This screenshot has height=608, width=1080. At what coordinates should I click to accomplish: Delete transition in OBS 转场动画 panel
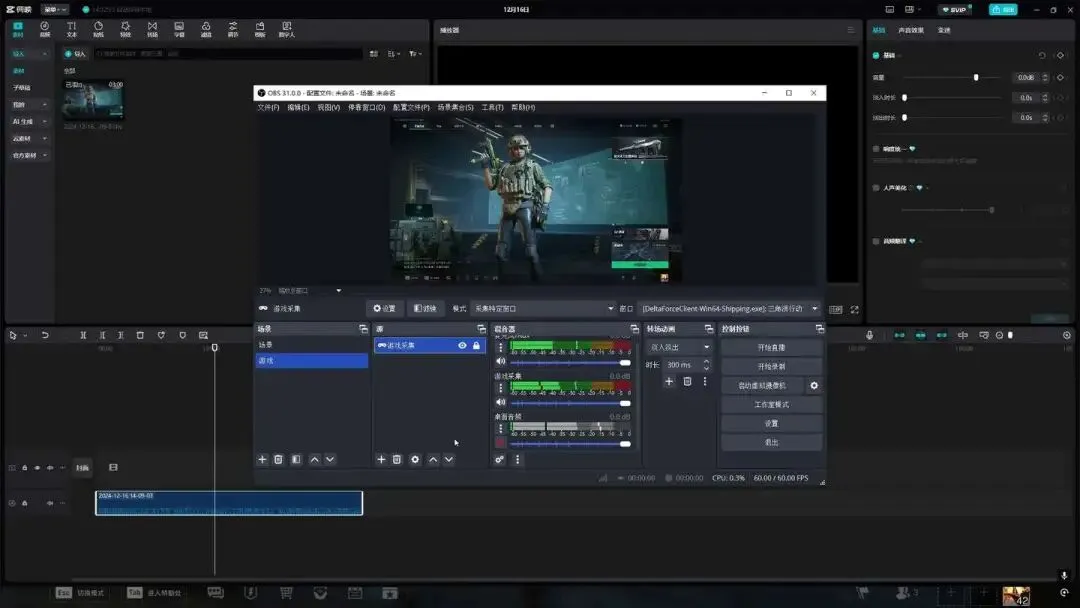687,381
